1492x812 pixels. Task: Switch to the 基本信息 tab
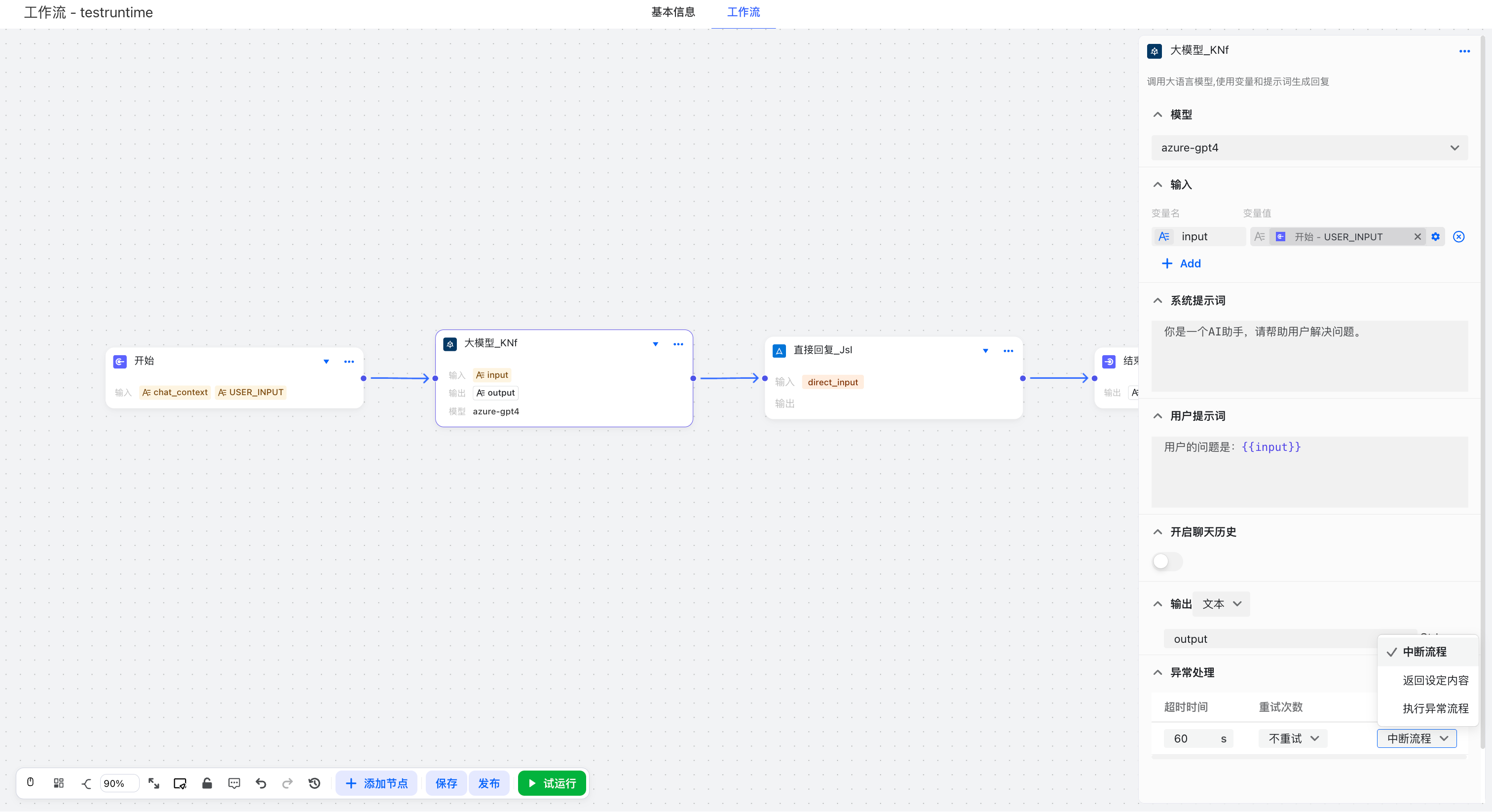pyautogui.click(x=672, y=12)
